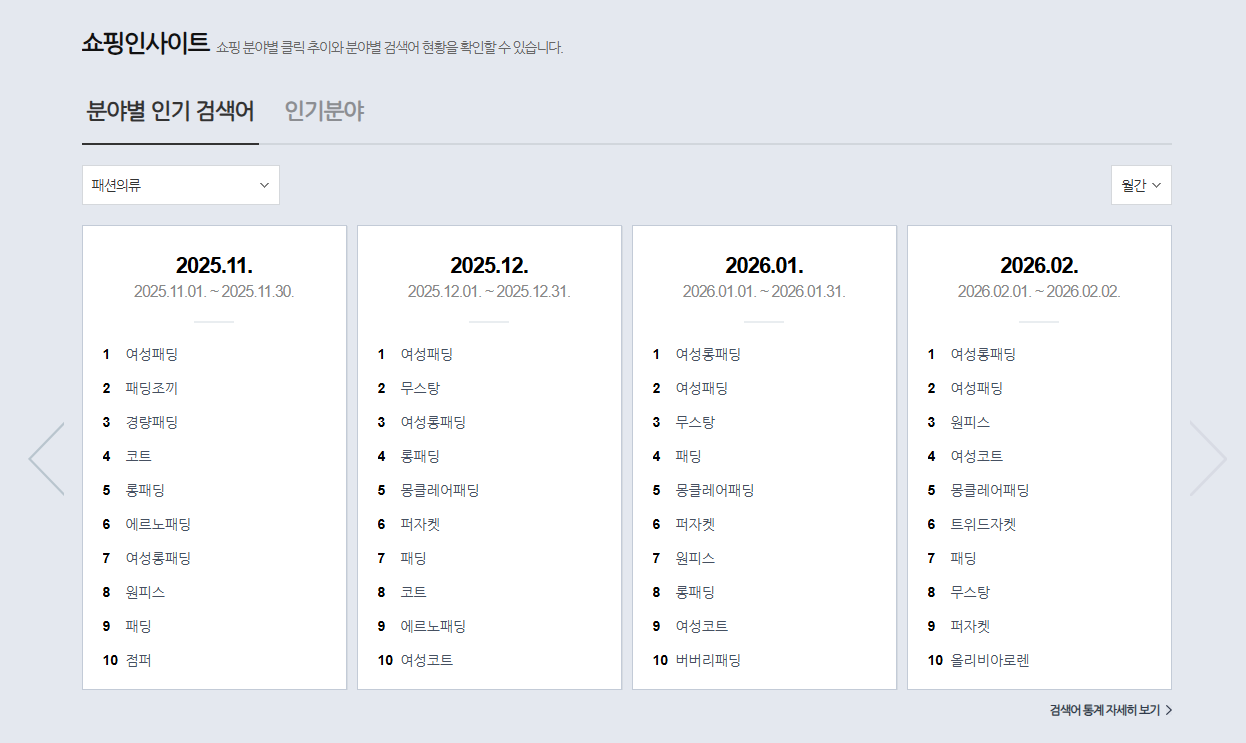This screenshot has height=743, width=1246.
Task: Switch to the 인기분야 tab
Action: (x=324, y=111)
